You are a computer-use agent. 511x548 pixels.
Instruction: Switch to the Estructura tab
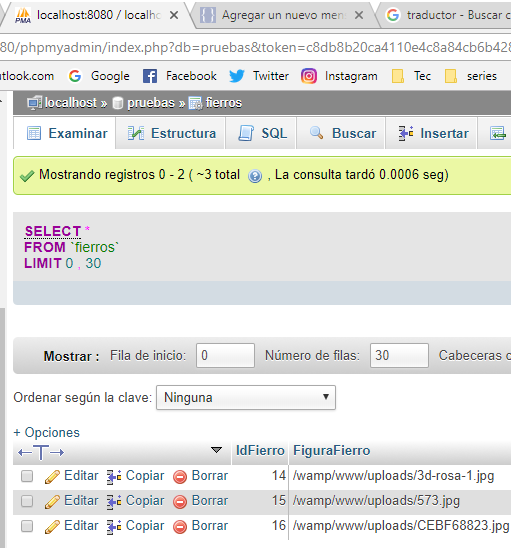[171, 133]
